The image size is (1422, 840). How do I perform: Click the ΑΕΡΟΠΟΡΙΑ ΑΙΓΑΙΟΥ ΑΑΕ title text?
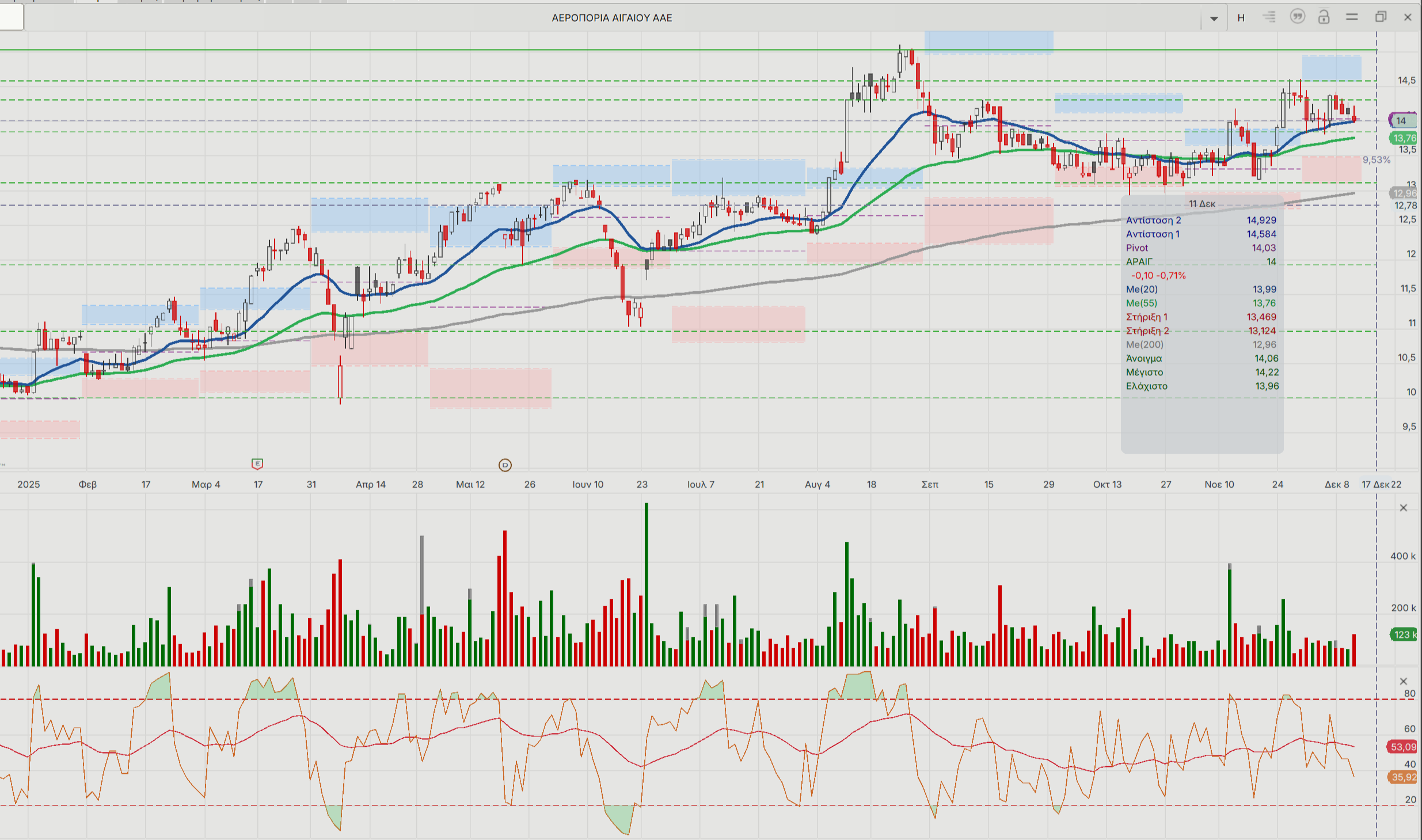pyautogui.click(x=611, y=18)
